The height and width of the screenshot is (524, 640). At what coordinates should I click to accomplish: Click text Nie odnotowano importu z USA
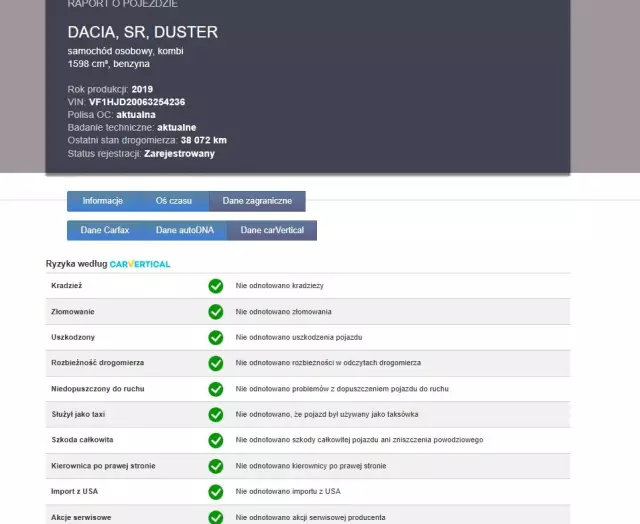click(288, 491)
